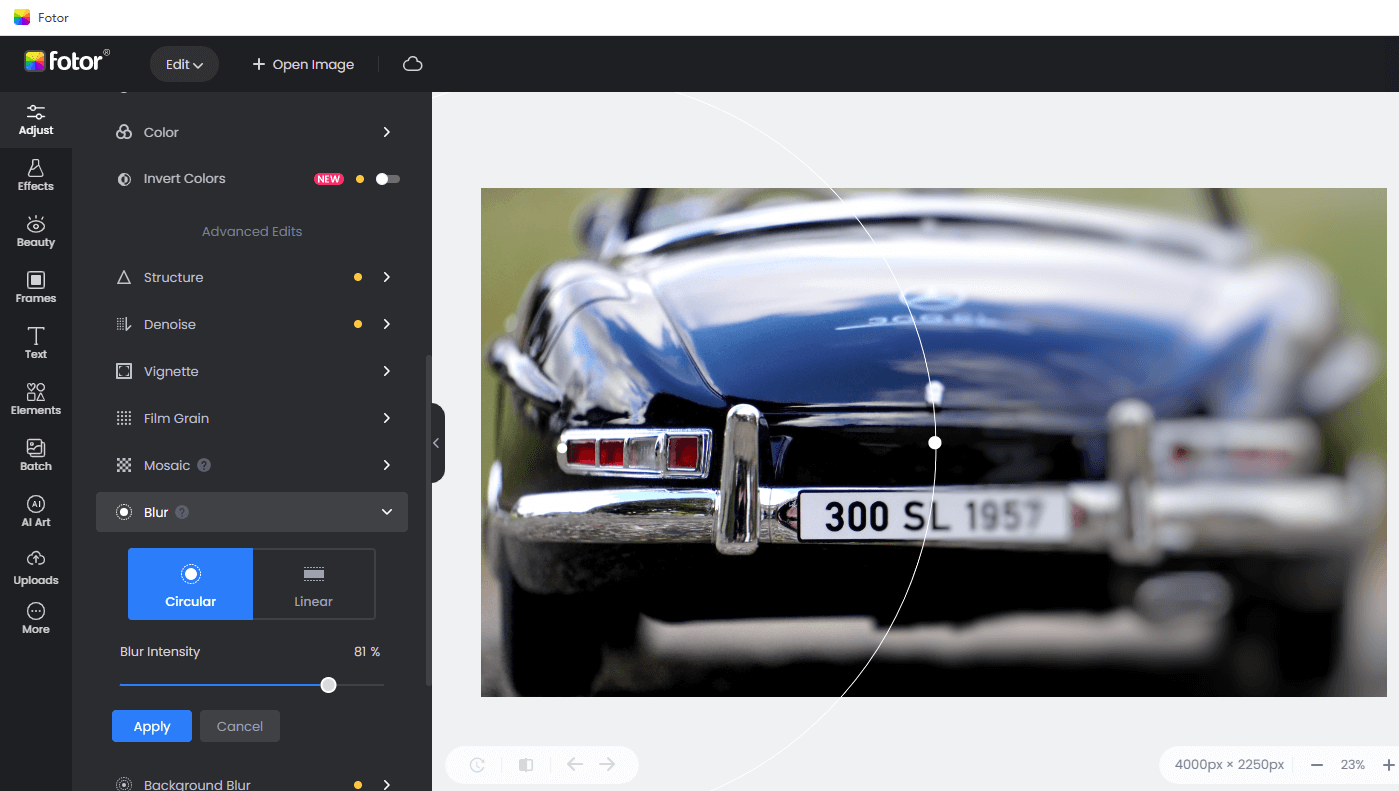
Task: Click the history reset icon below canvas
Action: click(478, 765)
